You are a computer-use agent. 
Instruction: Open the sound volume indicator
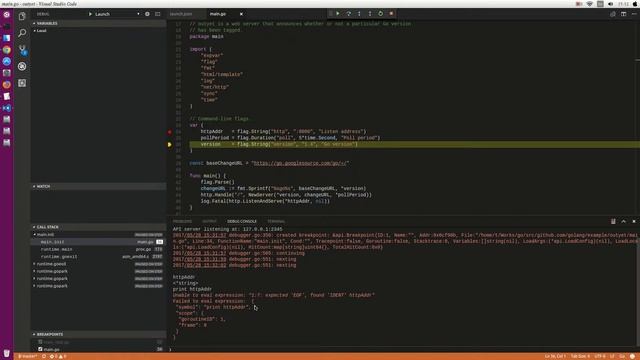(610, 4)
